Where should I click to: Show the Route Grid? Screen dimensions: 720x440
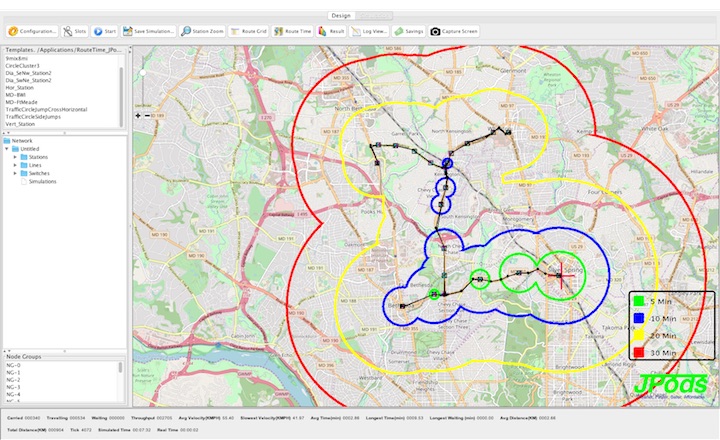249,31
